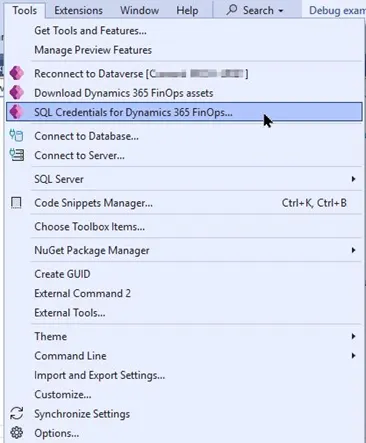Click the magnifier icon in the Search box

coord(232,10)
